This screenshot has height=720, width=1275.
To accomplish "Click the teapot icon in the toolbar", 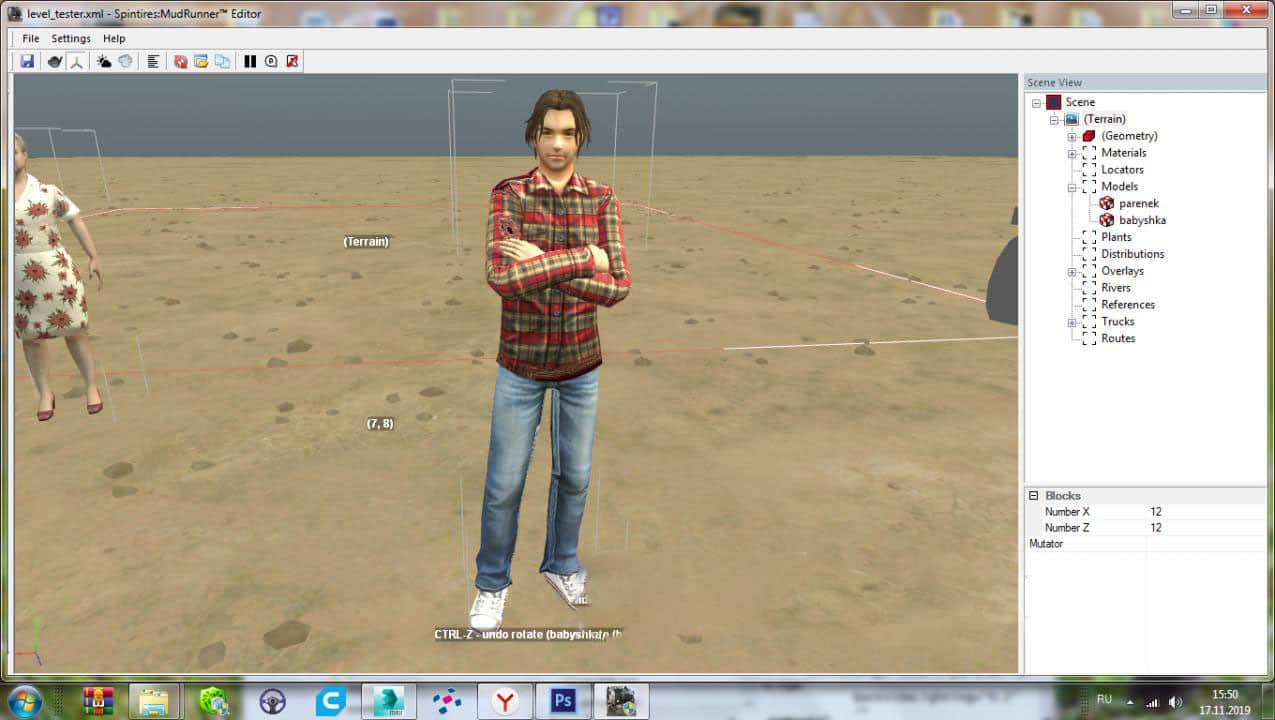I will coord(55,61).
